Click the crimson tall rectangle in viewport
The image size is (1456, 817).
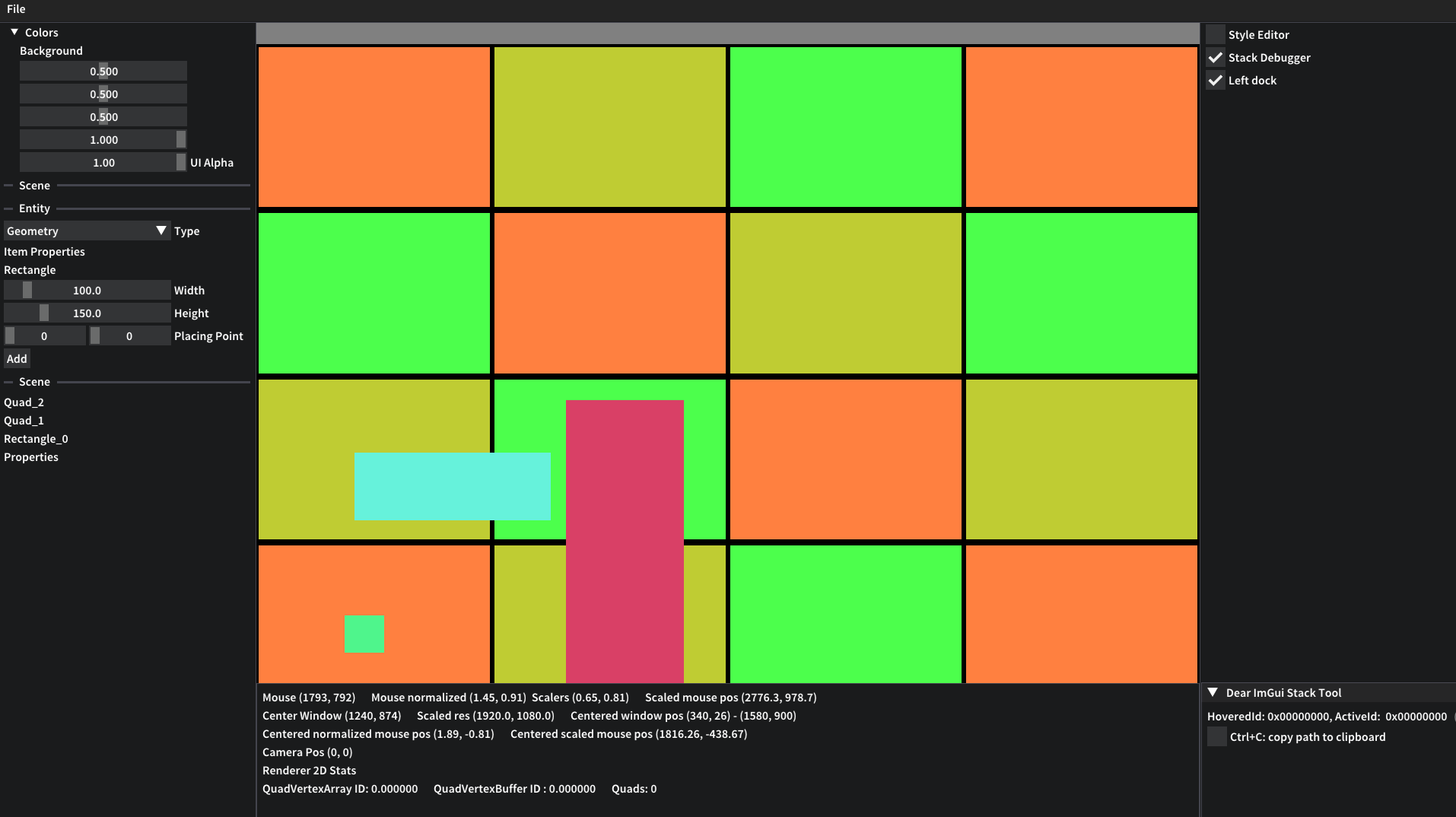coord(625,541)
